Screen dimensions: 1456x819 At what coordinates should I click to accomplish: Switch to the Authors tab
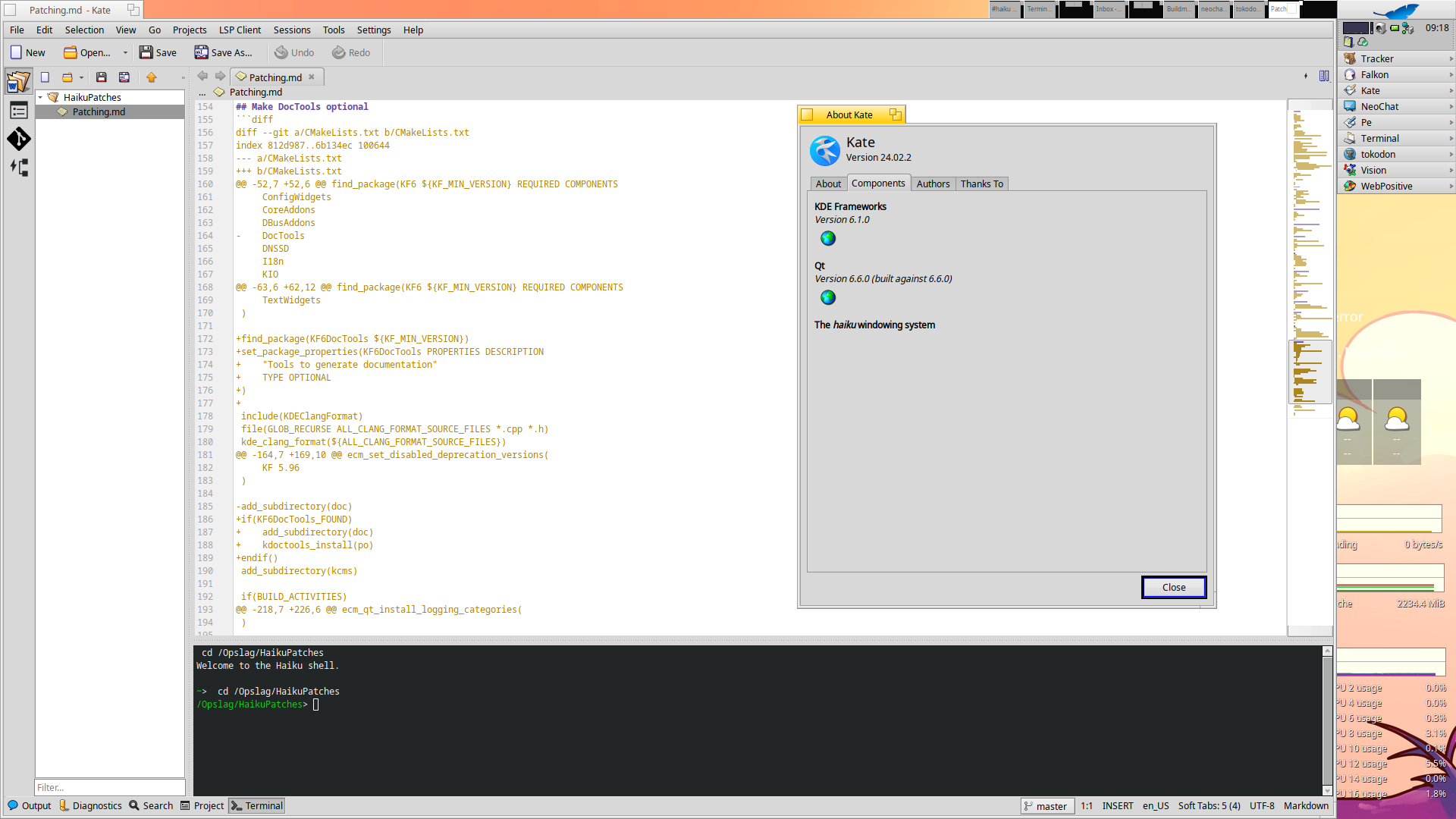click(x=933, y=184)
